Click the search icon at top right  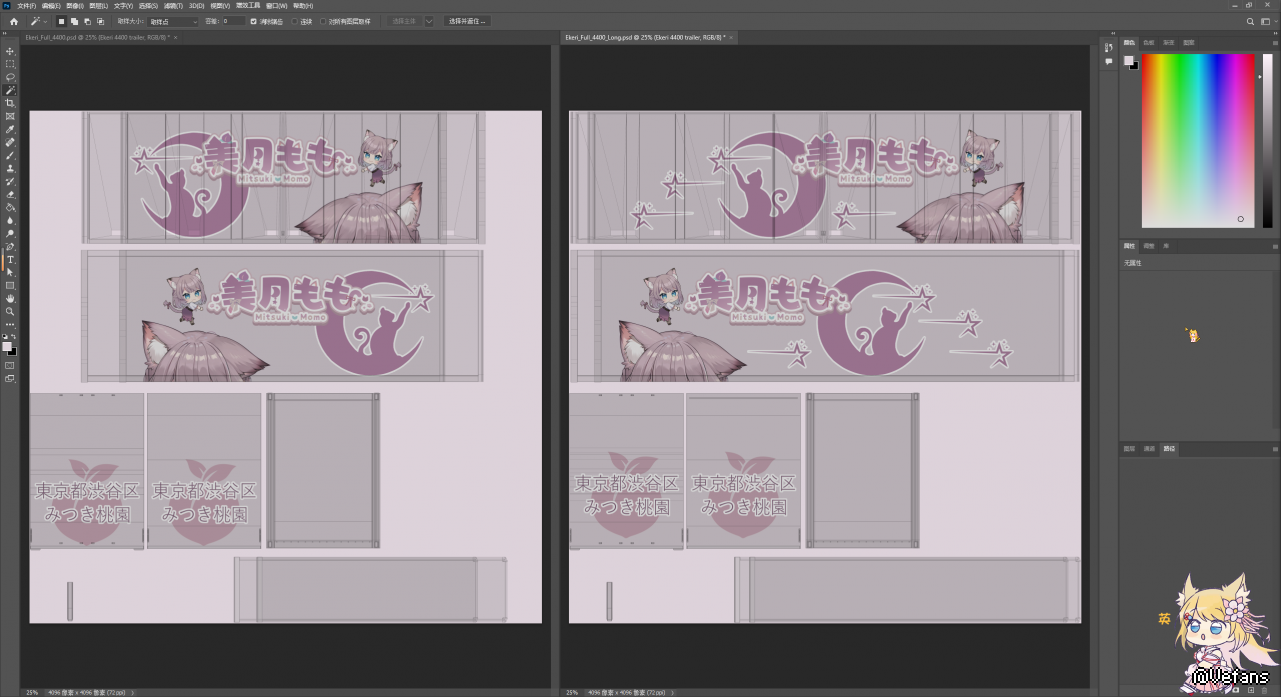[1250, 21]
